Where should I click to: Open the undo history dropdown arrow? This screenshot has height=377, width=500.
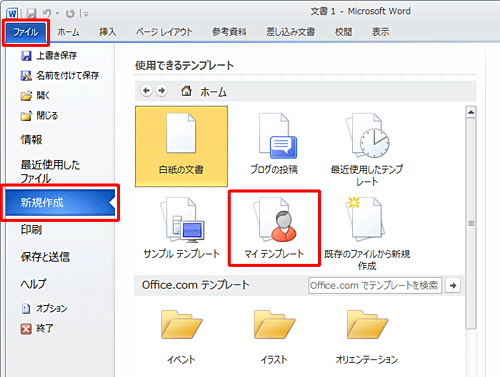point(57,14)
